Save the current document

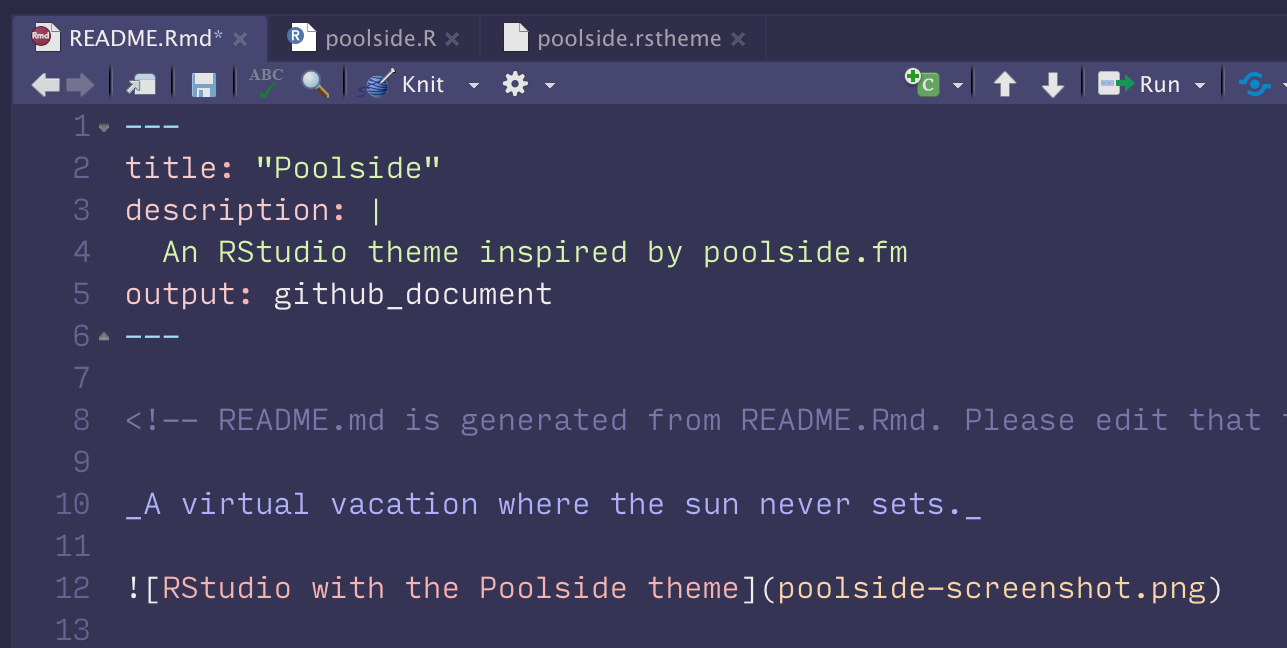203,85
